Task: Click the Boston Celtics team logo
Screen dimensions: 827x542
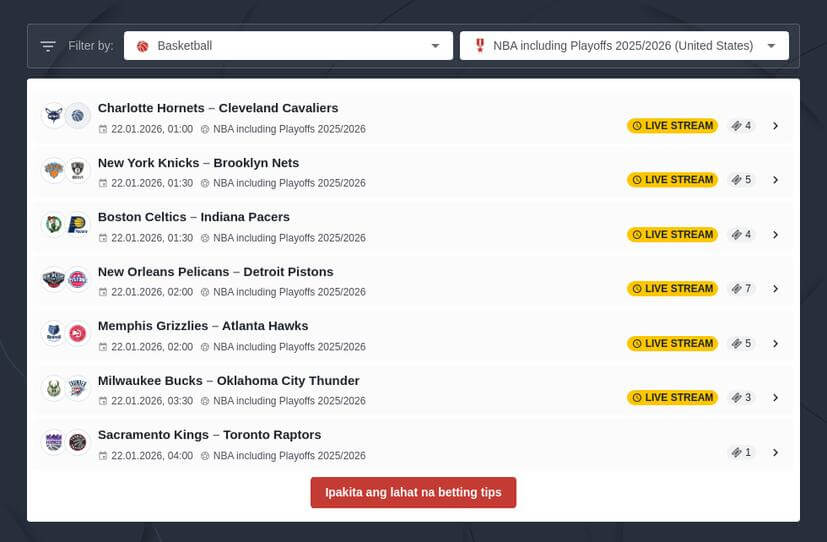Action: (53, 225)
